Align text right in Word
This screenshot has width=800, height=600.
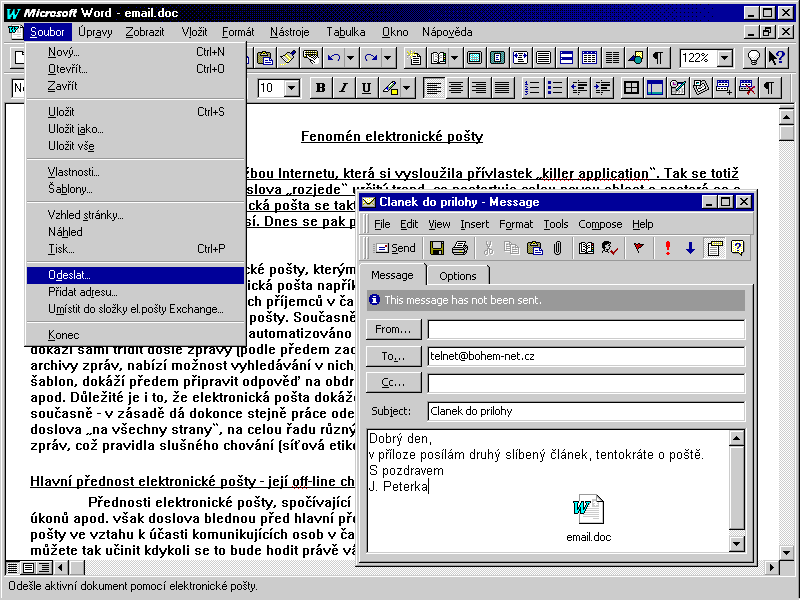(x=479, y=88)
